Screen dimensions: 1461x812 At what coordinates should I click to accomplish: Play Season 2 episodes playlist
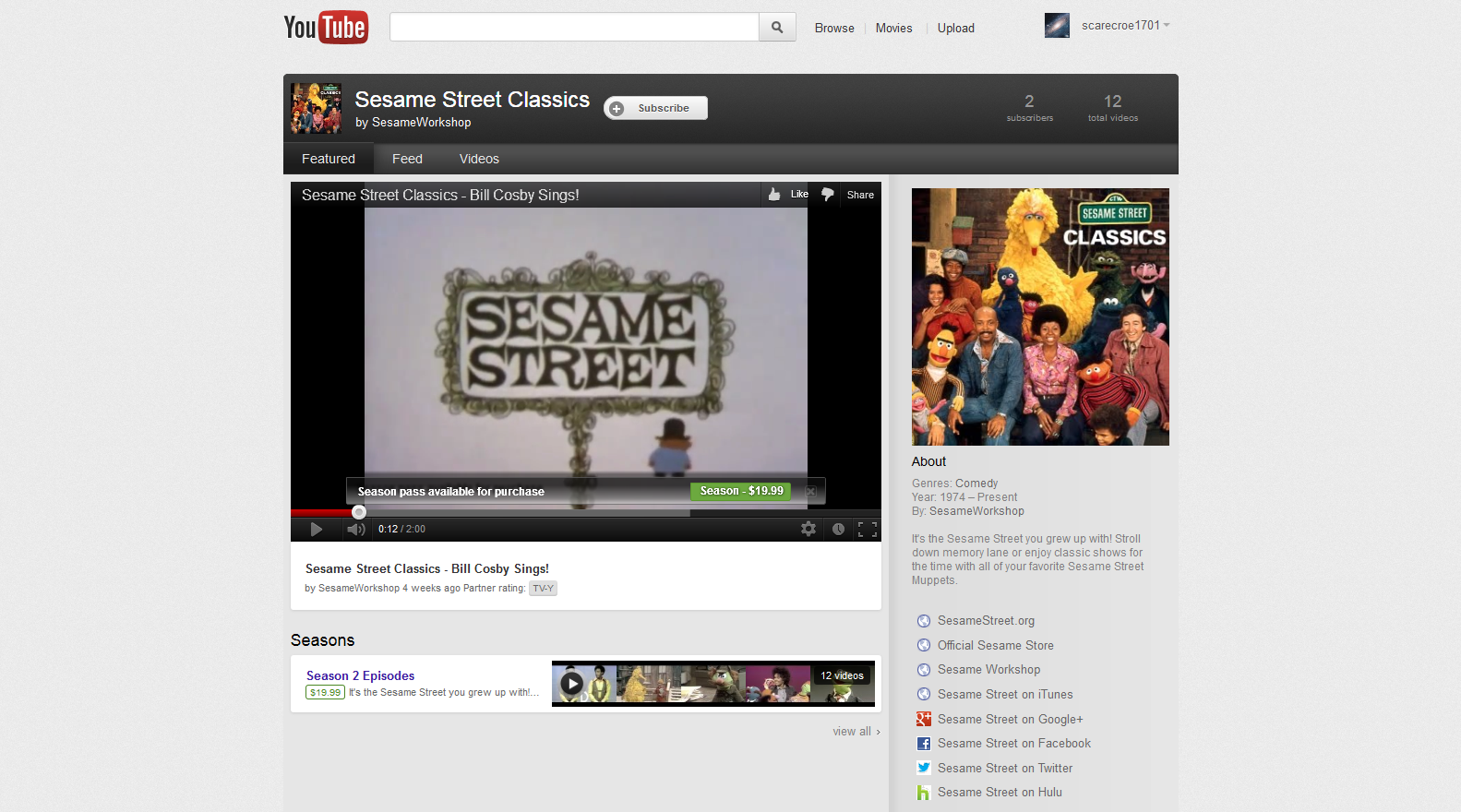click(572, 683)
